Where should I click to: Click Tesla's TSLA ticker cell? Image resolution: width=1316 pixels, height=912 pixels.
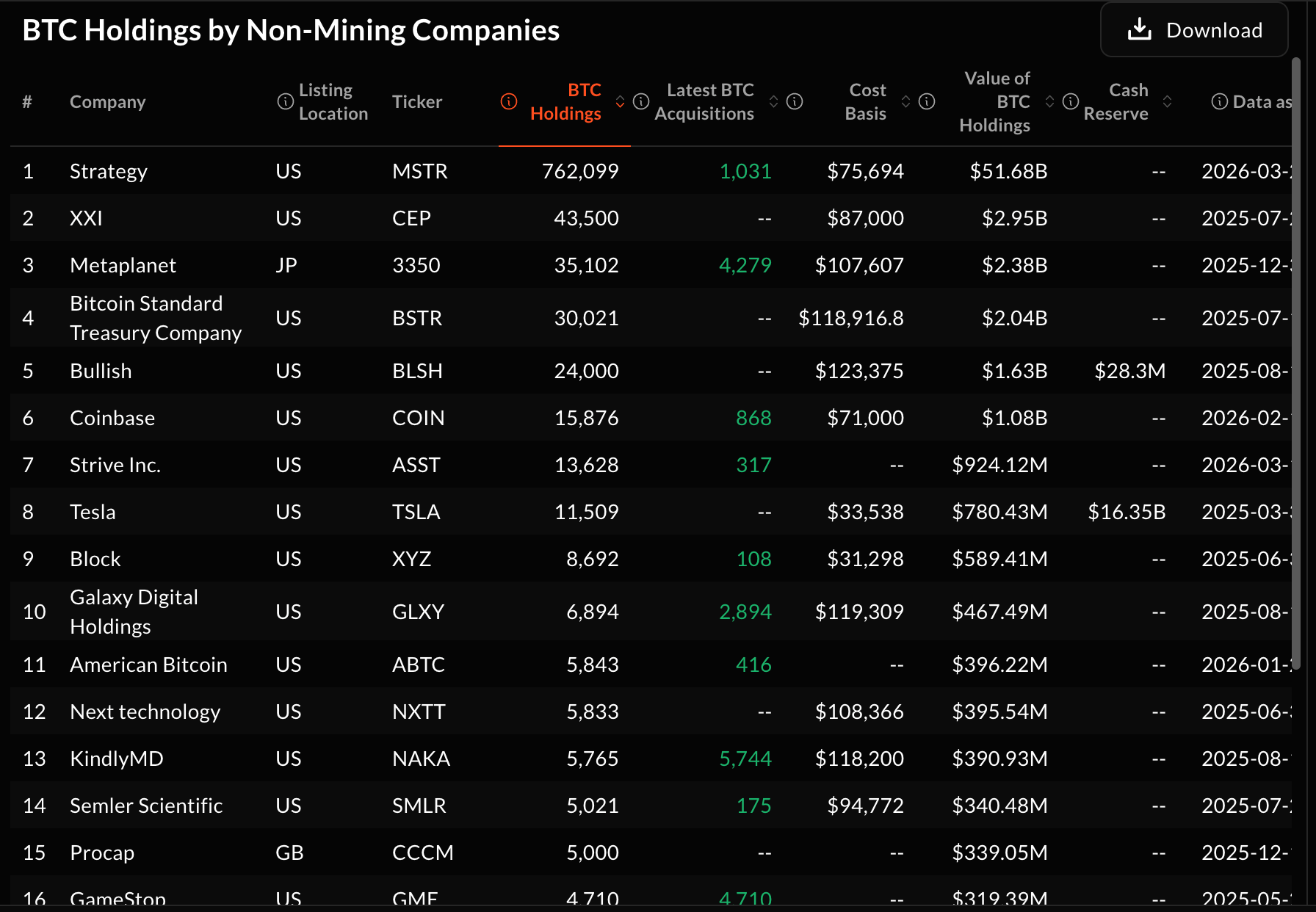point(416,512)
